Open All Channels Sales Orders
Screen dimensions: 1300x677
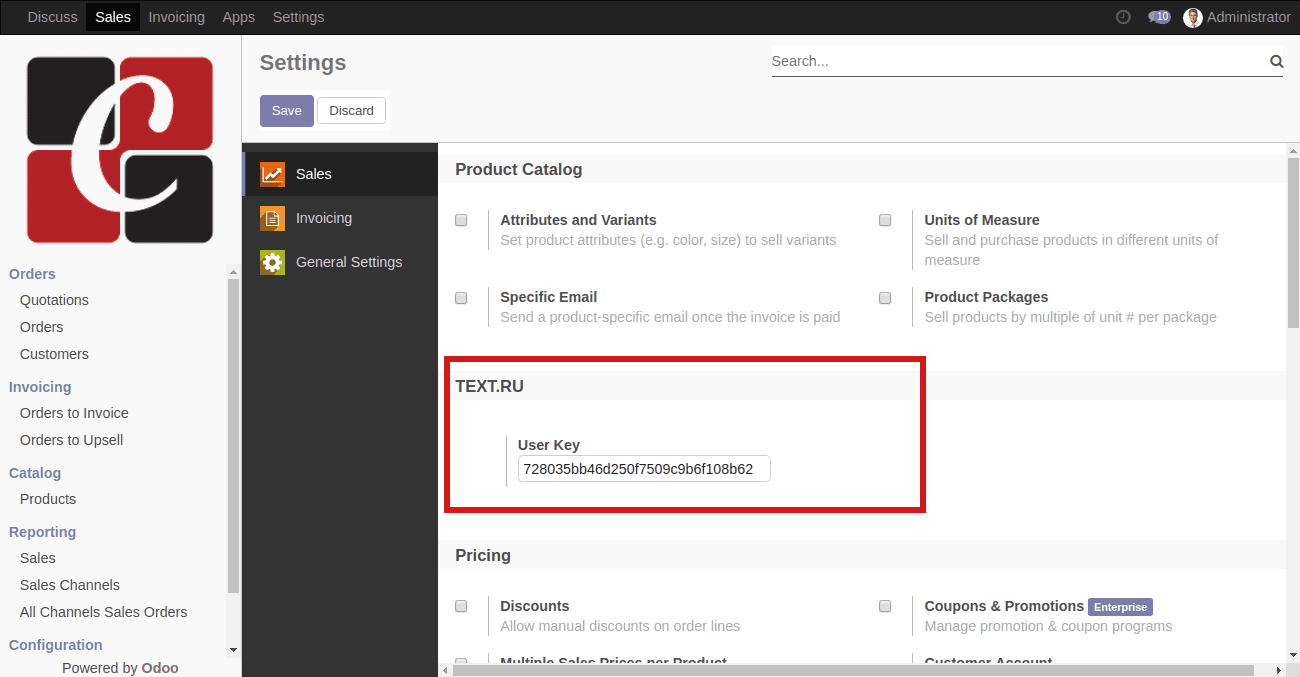103,612
